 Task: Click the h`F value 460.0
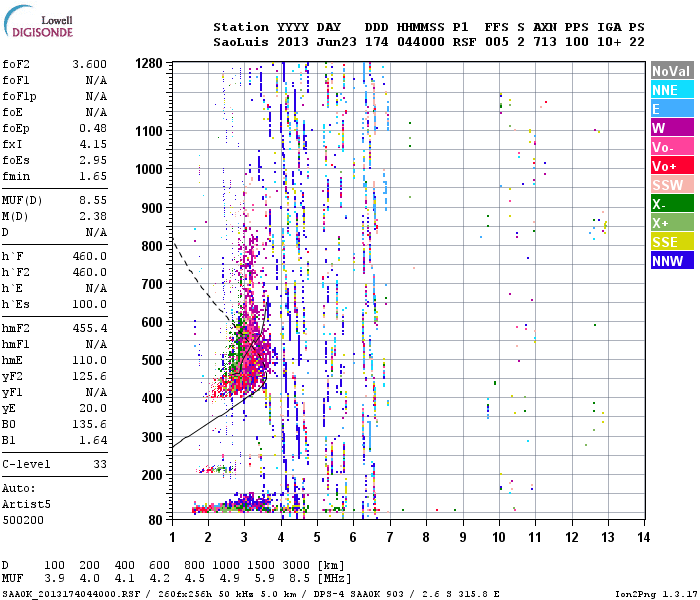(90, 256)
